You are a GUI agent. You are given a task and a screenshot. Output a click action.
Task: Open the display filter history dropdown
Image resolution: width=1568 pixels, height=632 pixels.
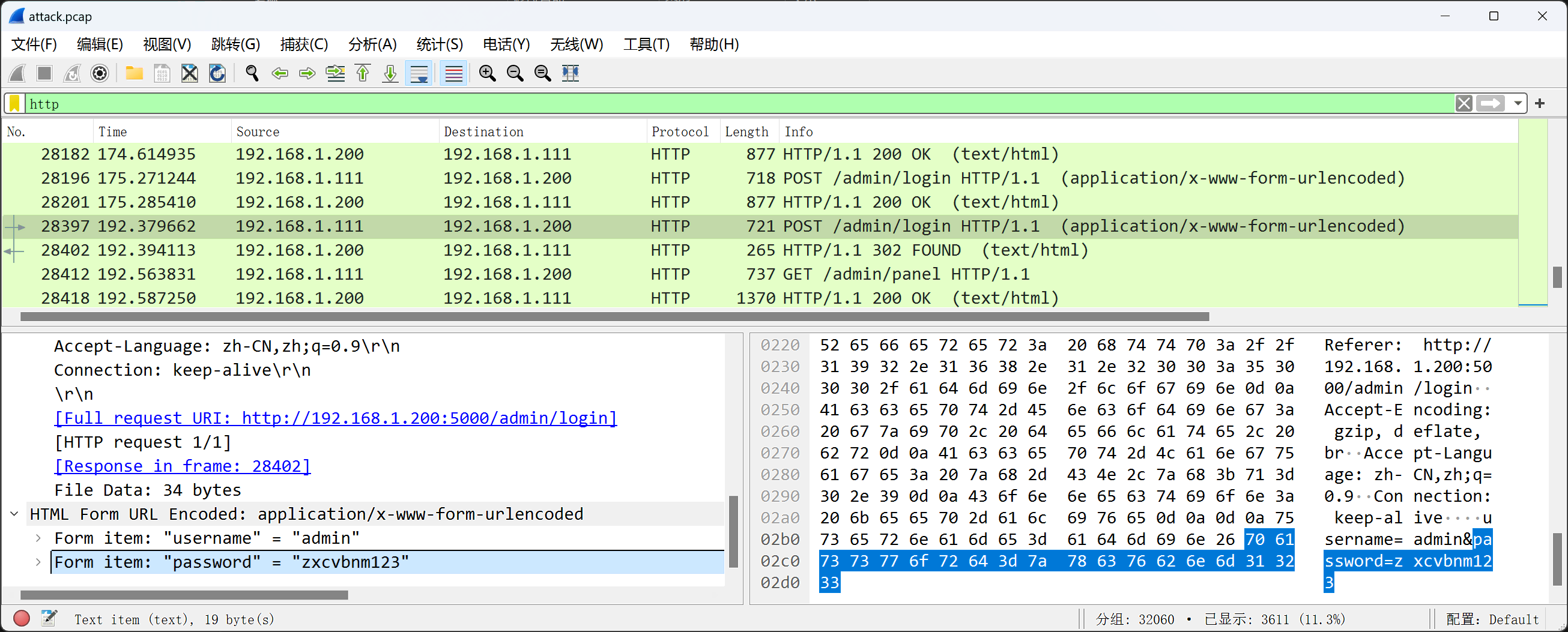click(1518, 104)
